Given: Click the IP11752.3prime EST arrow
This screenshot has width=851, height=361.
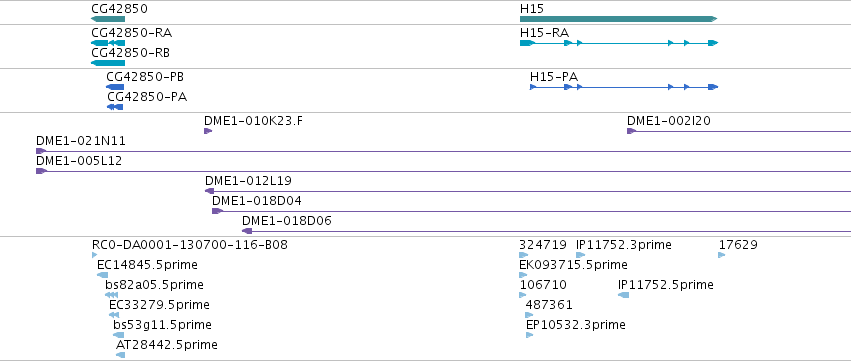Looking at the screenshot, I should pos(581,255).
